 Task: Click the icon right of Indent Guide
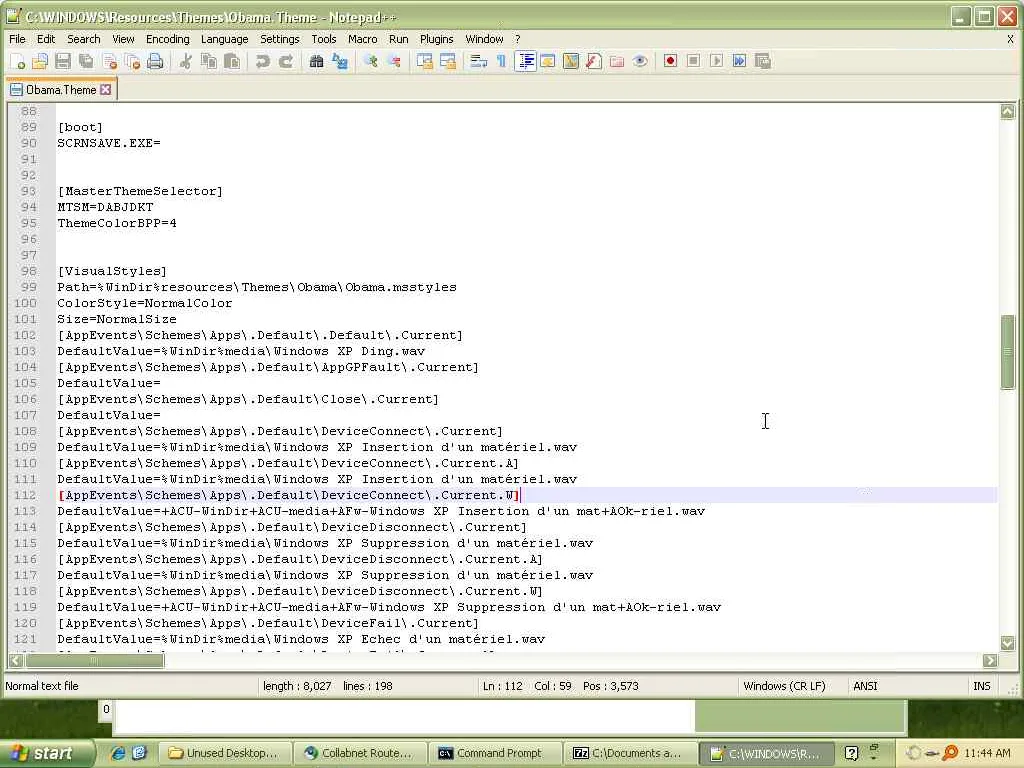point(547,61)
